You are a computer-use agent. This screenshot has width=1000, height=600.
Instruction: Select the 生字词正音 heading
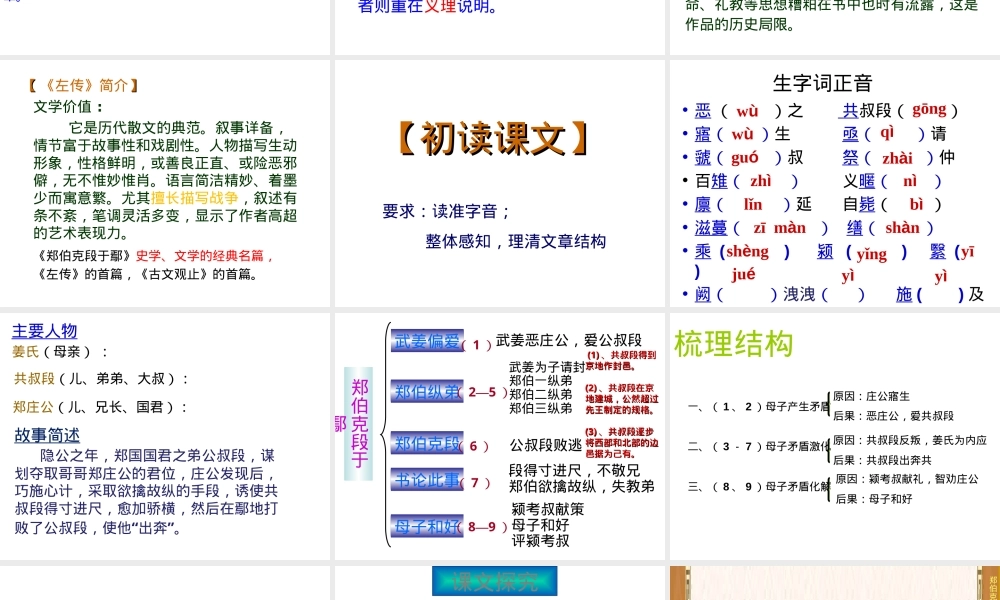coord(822,83)
